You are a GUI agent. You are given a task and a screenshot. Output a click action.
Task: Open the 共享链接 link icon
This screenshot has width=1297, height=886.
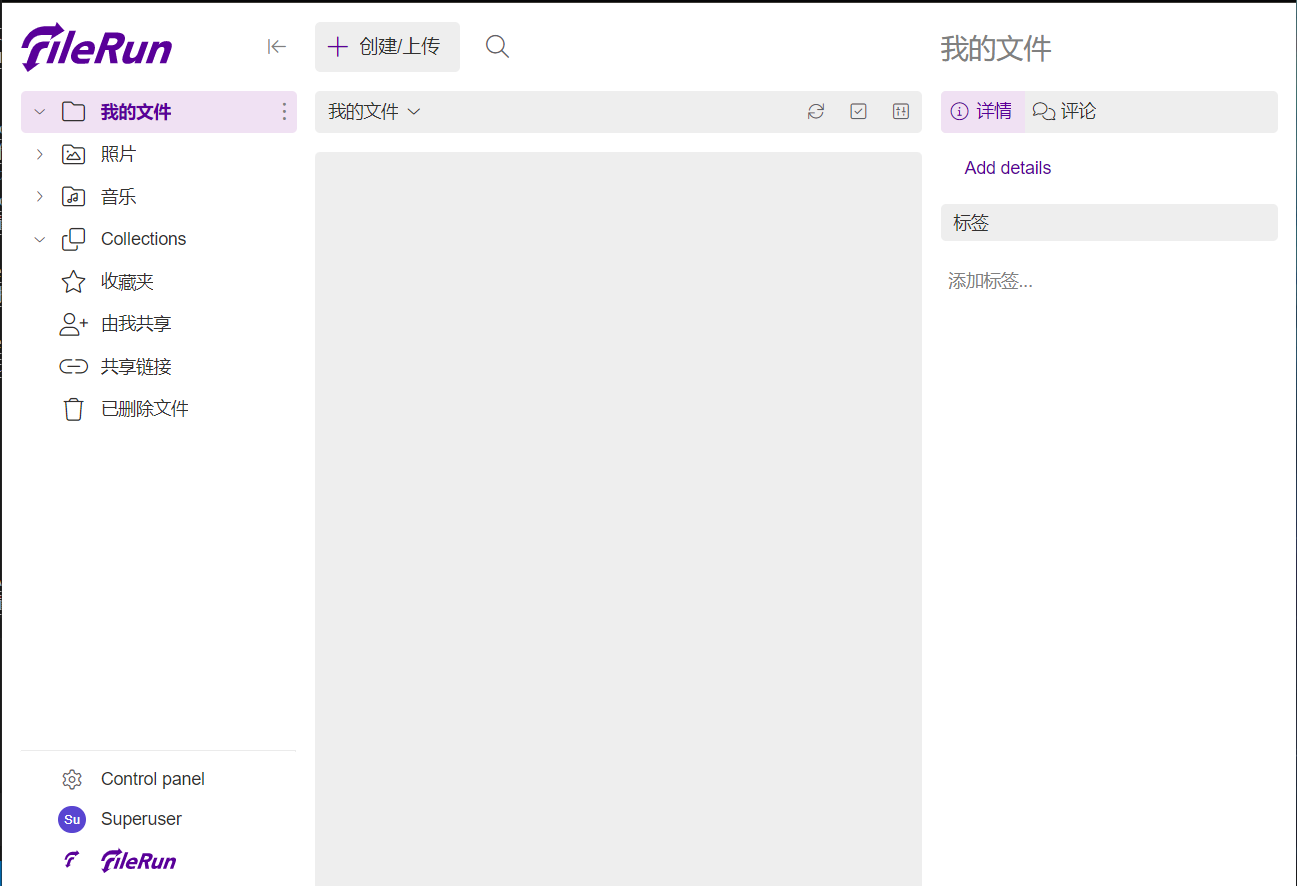click(x=72, y=366)
